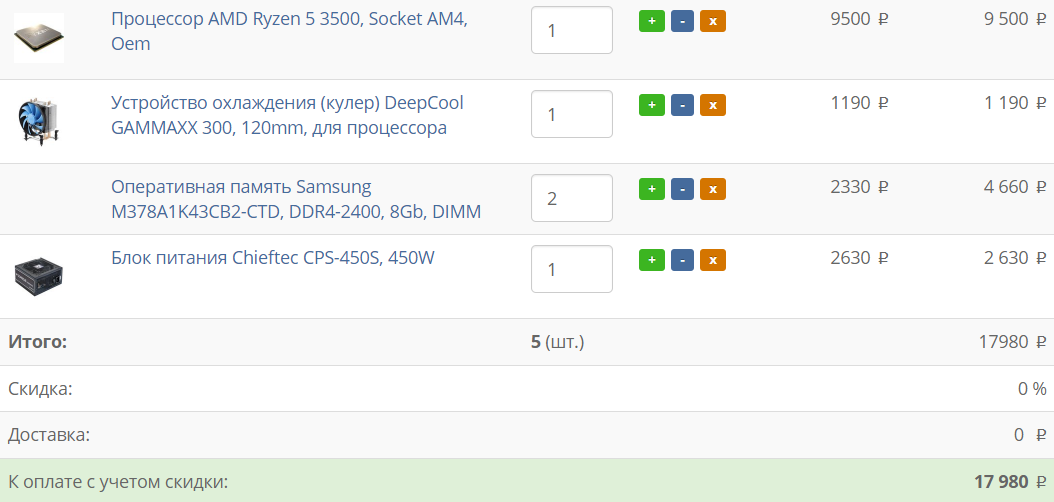Increase quantity of Samsung DDR4-2400 memory

click(x=651, y=190)
